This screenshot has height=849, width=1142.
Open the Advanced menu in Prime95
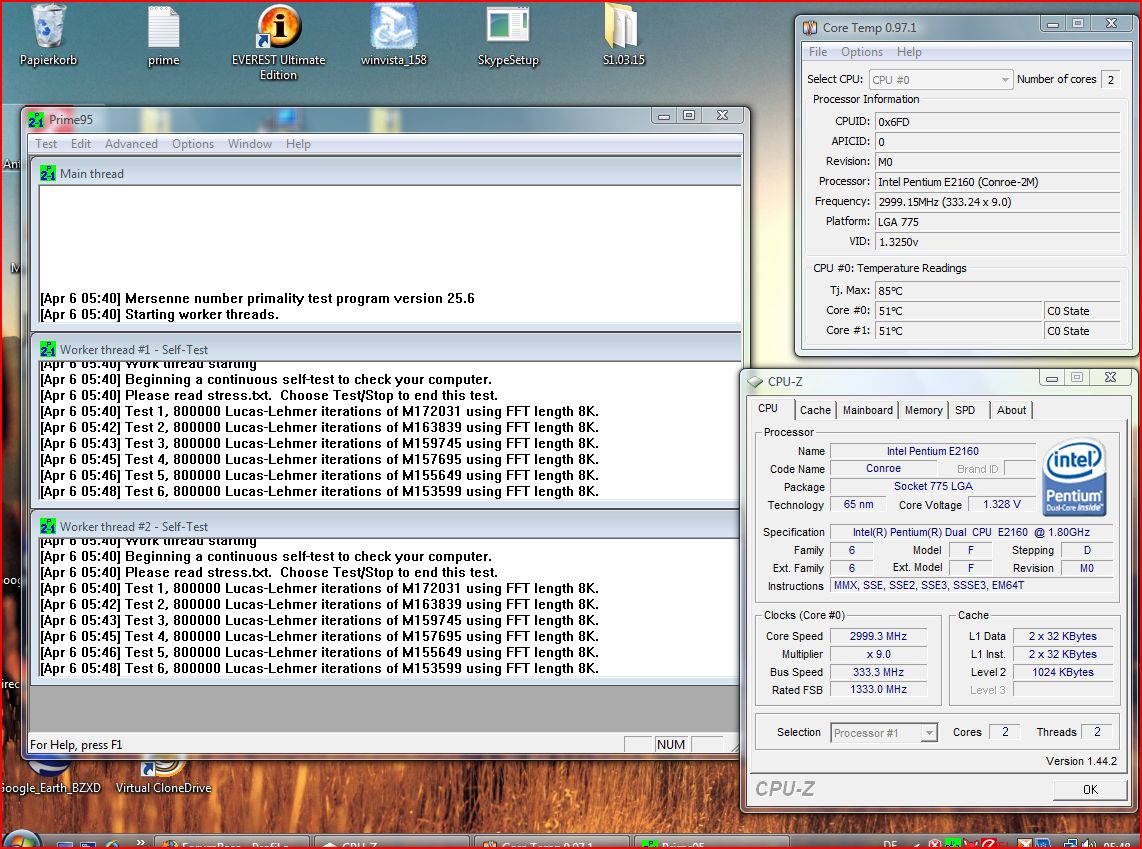[x=131, y=144]
